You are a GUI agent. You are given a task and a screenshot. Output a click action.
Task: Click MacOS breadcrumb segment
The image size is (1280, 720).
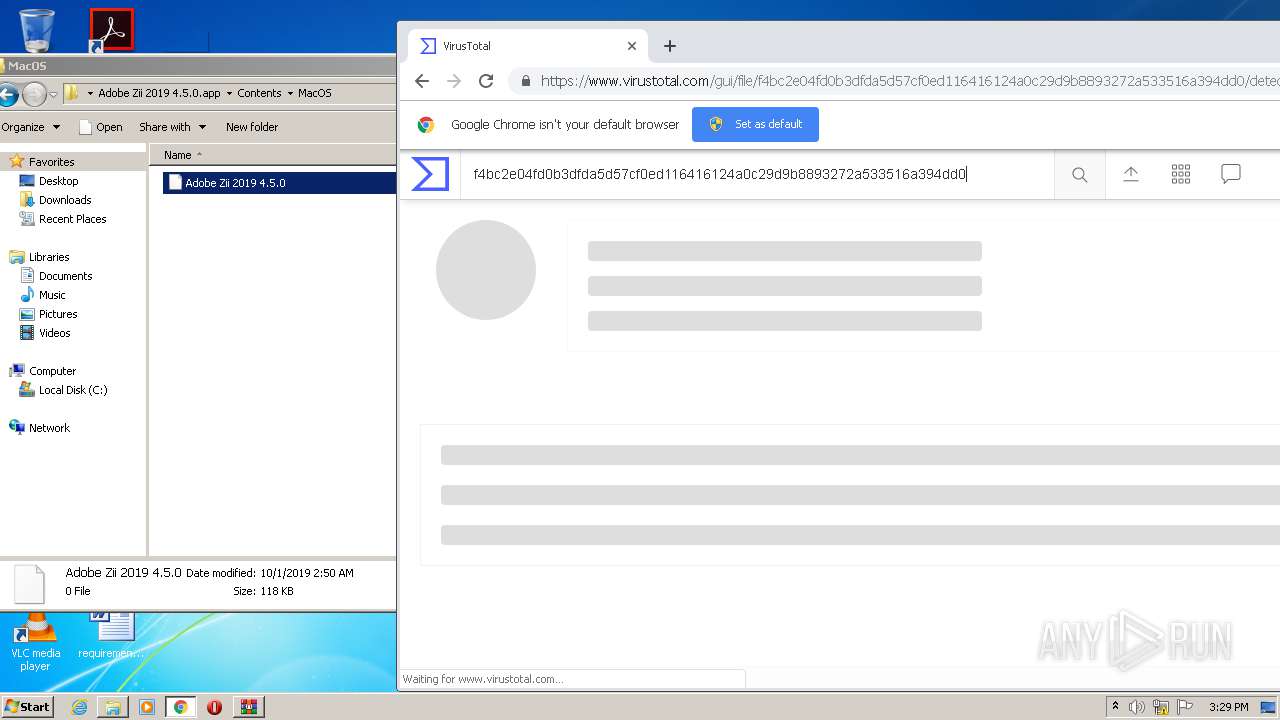pyautogui.click(x=315, y=93)
